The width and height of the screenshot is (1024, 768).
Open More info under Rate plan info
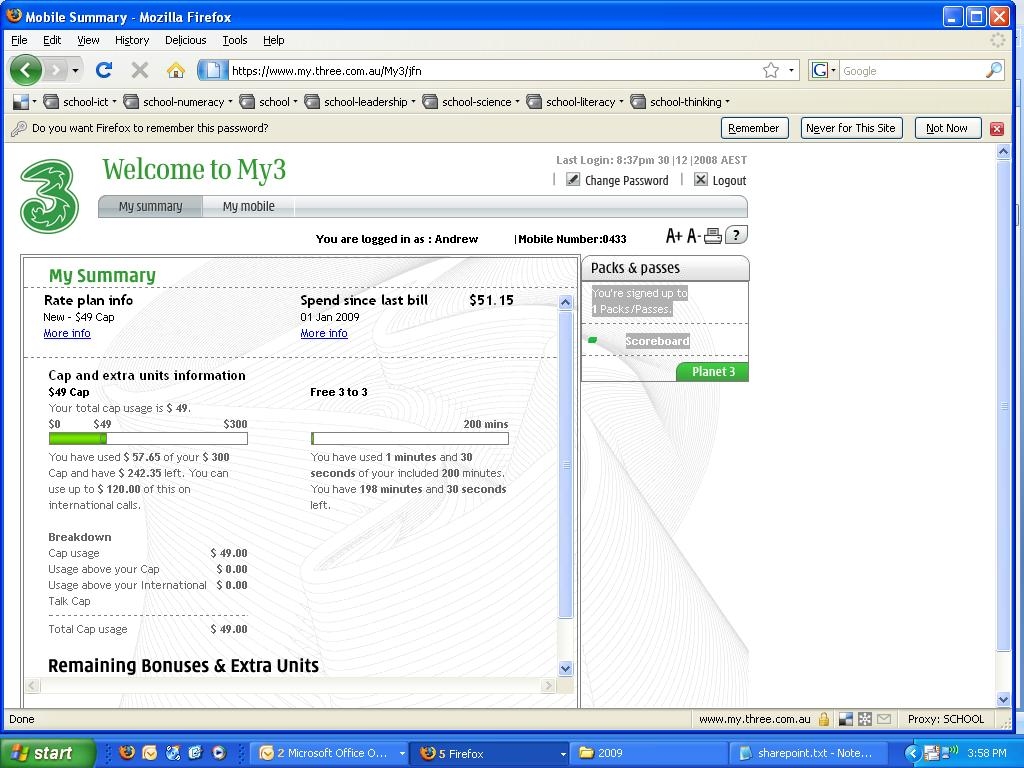pyautogui.click(x=67, y=333)
